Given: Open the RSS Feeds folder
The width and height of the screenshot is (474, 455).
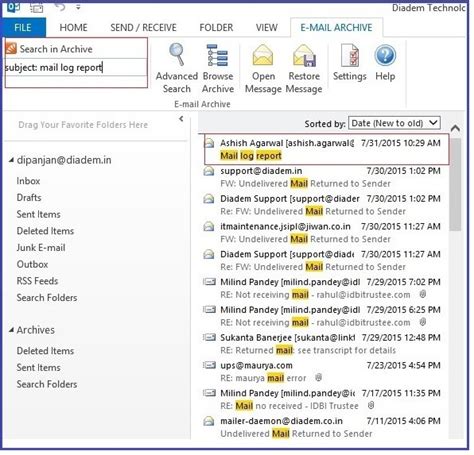Looking at the screenshot, I should click(37, 281).
